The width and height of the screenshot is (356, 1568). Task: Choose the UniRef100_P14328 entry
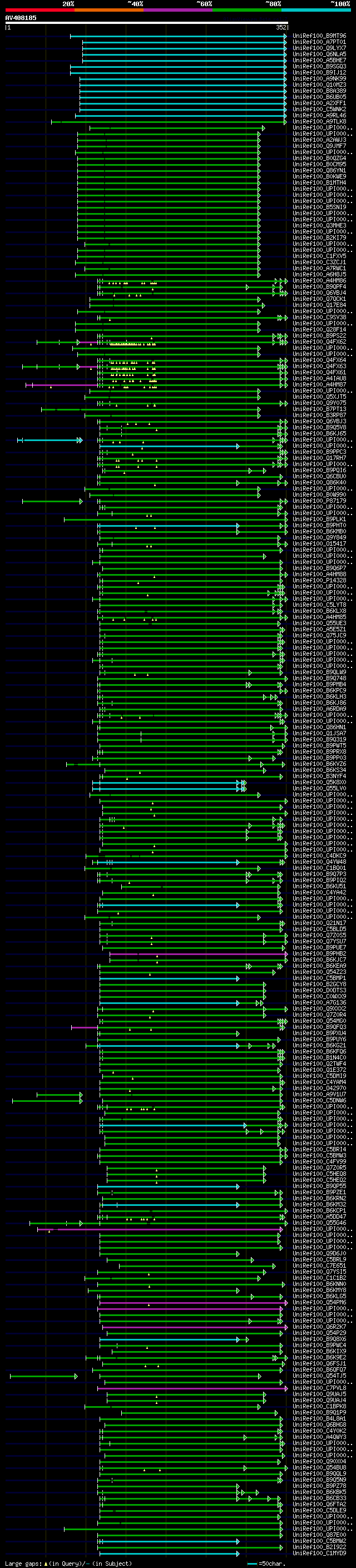(x=319, y=580)
